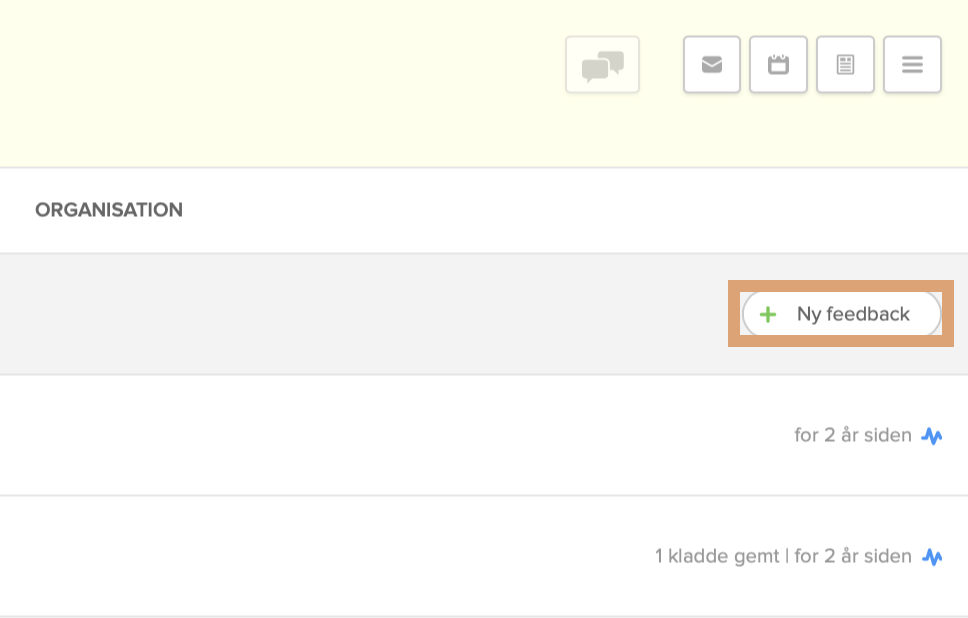Screen dimensions: 968x618
Task: Select the first feedback row's empty area
Action: (x=350, y=436)
